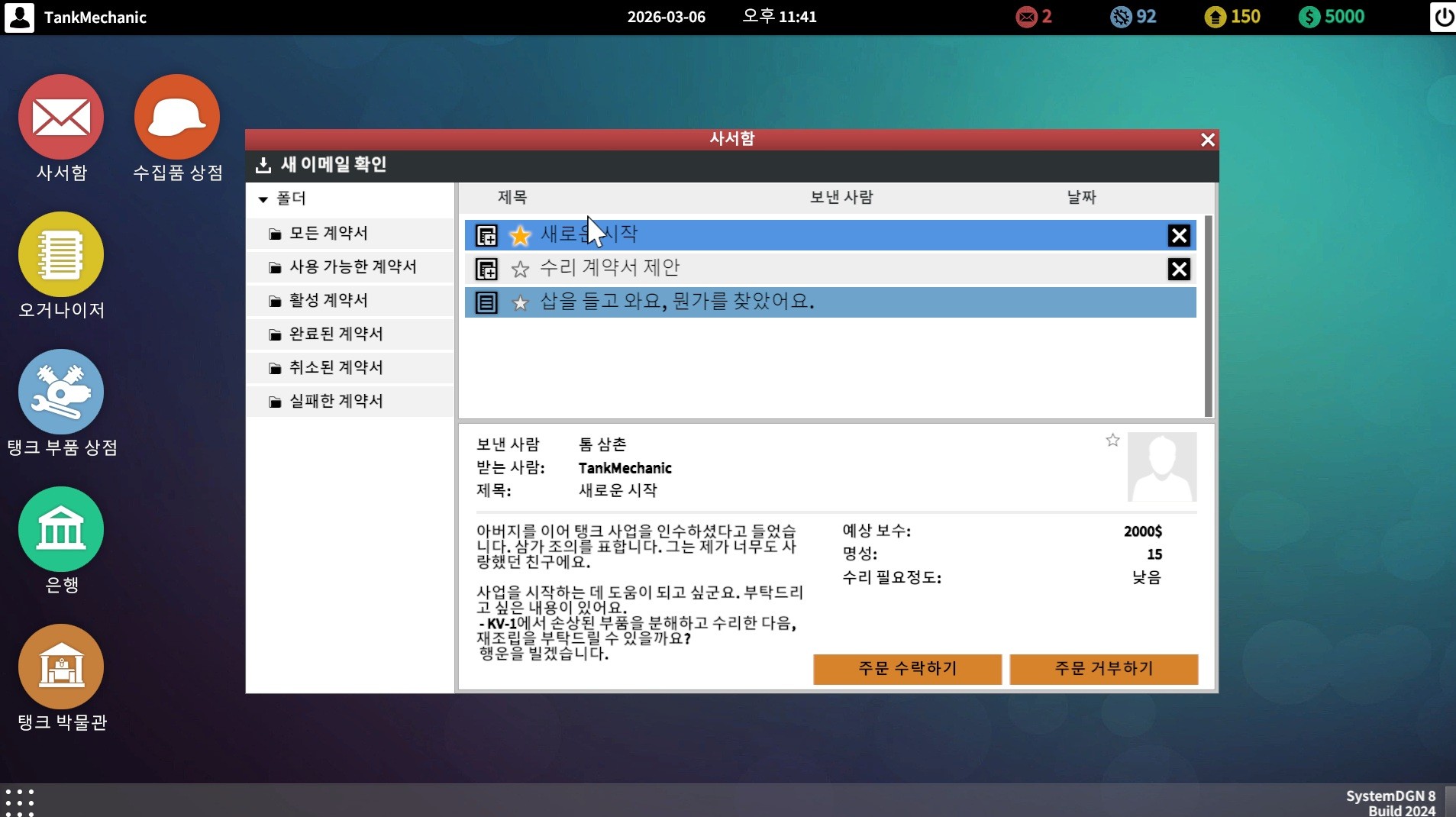Open the 탱크 박물관 museum icon

pyautogui.click(x=61, y=667)
